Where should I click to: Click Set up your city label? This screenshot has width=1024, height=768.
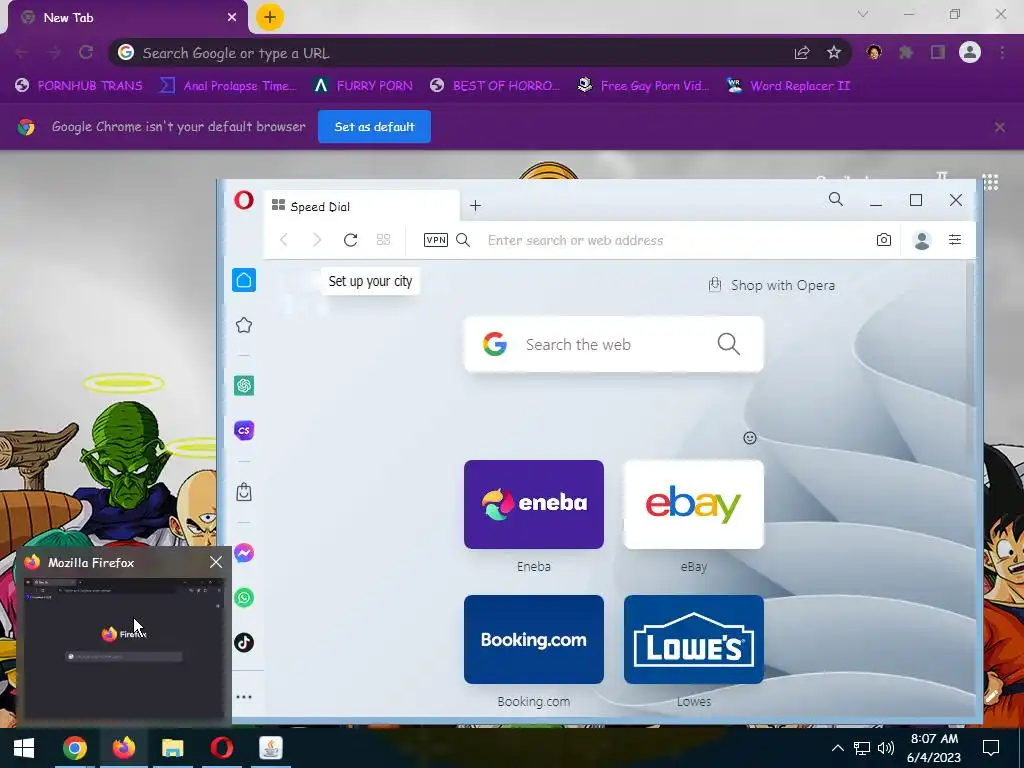370,281
